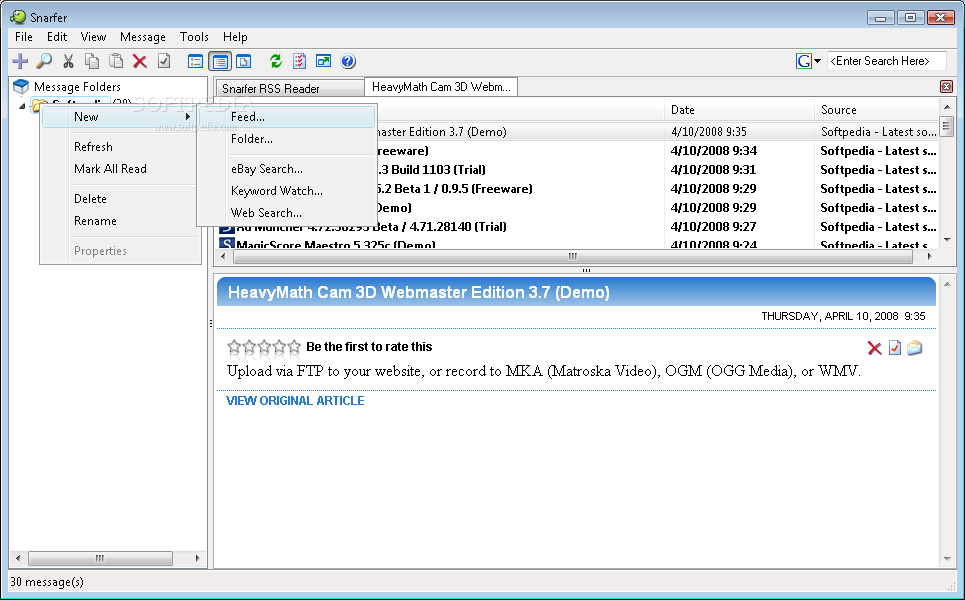The height and width of the screenshot is (600, 965).
Task: Select Web Search... in submenu
Action: pos(287,213)
